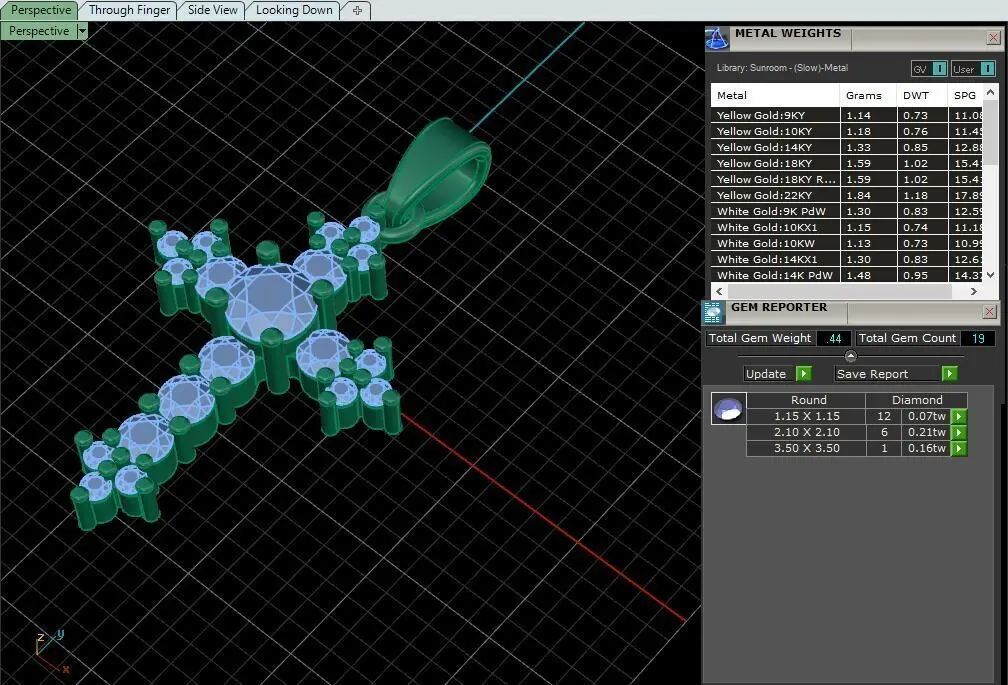Sort by the SPG column header
1008x685 pixels.
[965, 95]
